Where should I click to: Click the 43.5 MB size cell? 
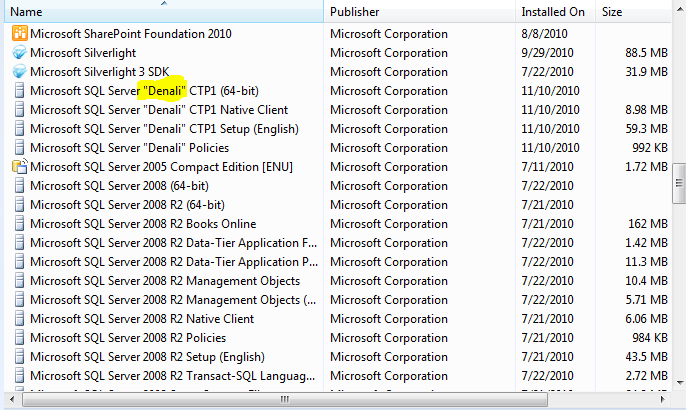[x=646, y=357]
